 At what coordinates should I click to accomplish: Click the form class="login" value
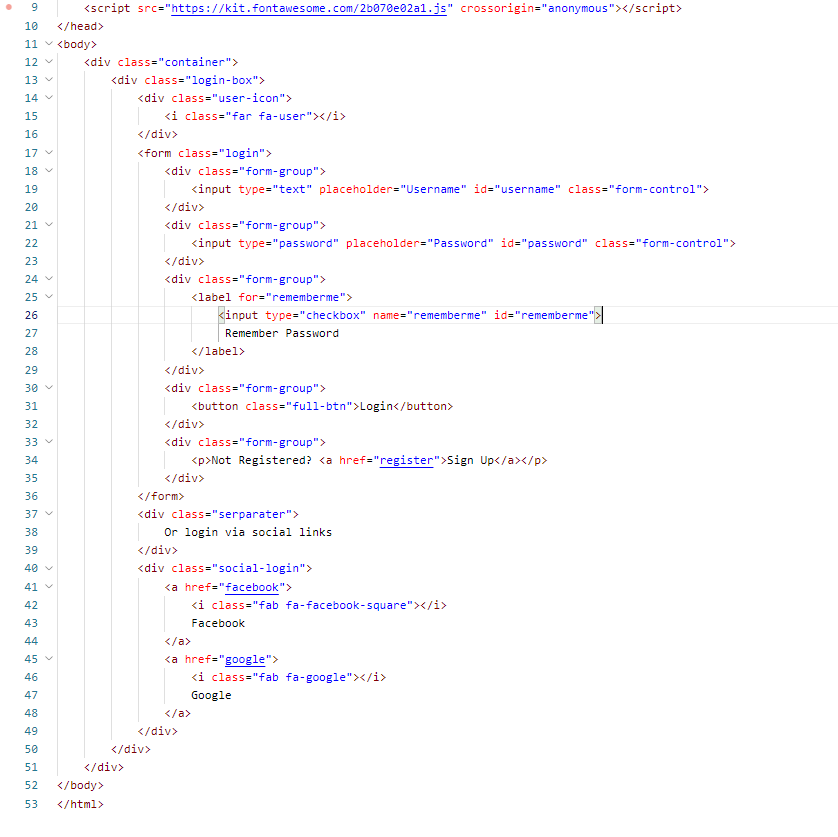[x=242, y=153]
